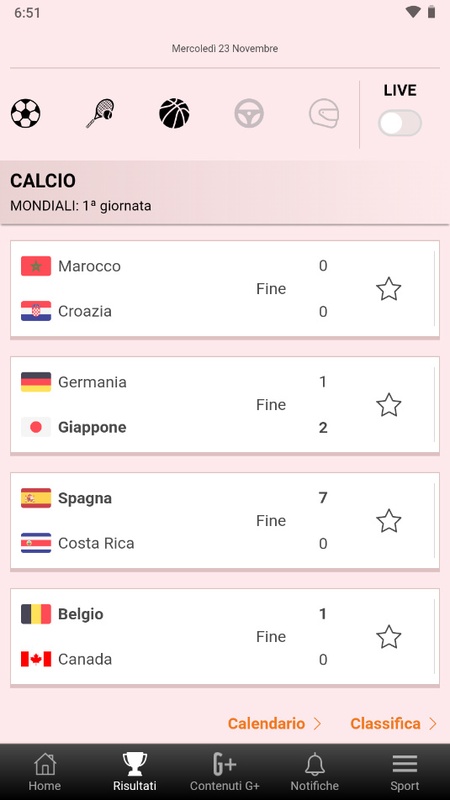Viewport: 450px width, 800px height.
Task: Mark Spagna vs Costa Rica as favorite
Action: pos(389,520)
